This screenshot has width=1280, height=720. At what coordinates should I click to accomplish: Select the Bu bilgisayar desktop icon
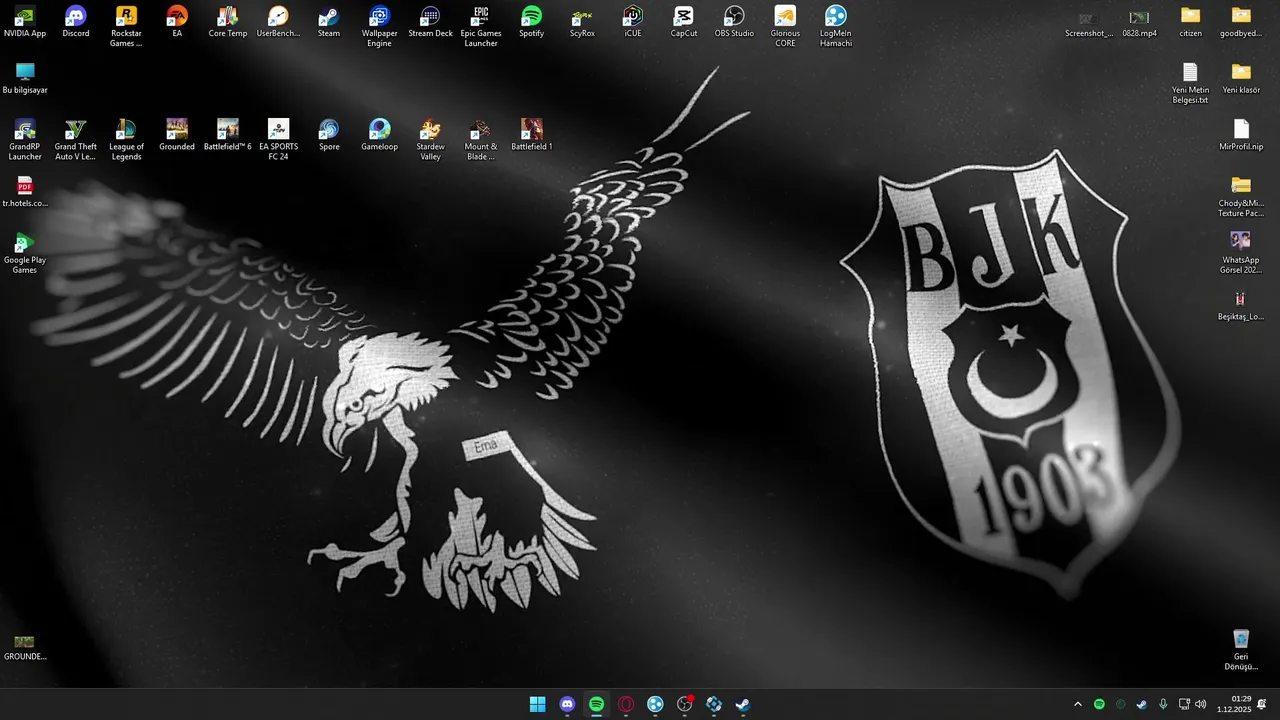(x=25, y=79)
